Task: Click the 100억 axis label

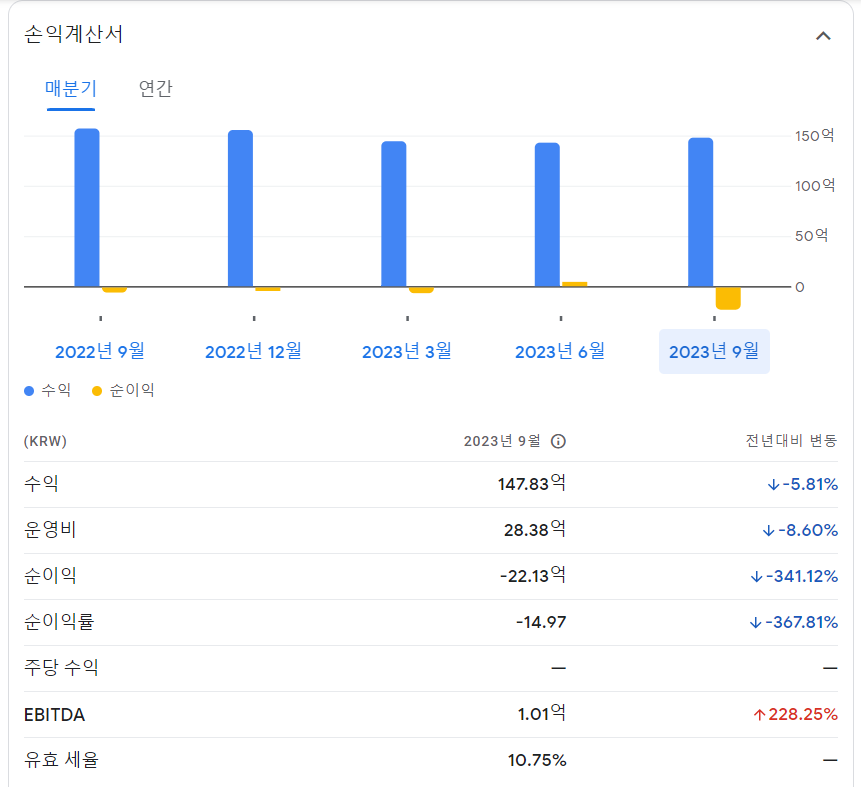Action: click(815, 186)
